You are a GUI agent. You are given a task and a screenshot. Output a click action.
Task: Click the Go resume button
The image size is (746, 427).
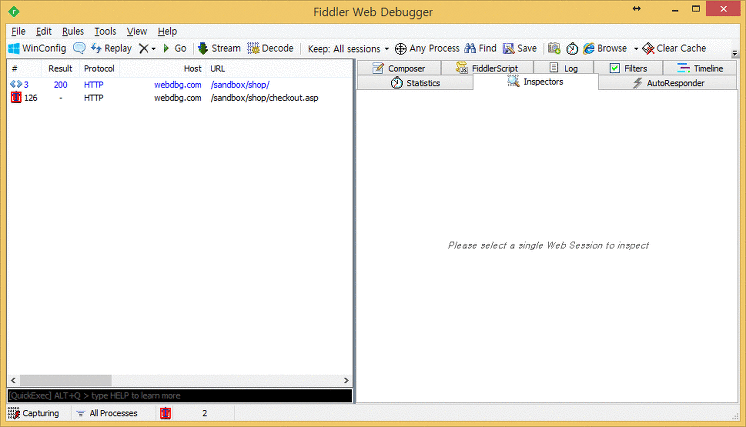(x=174, y=49)
